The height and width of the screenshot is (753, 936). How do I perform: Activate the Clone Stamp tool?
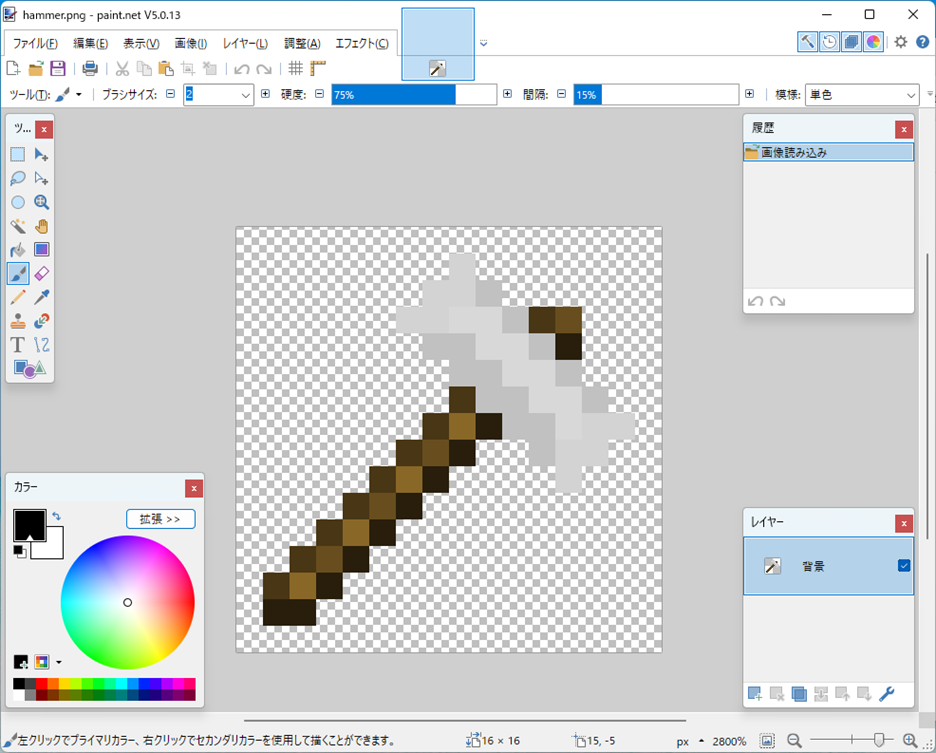pyautogui.click(x=18, y=321)
